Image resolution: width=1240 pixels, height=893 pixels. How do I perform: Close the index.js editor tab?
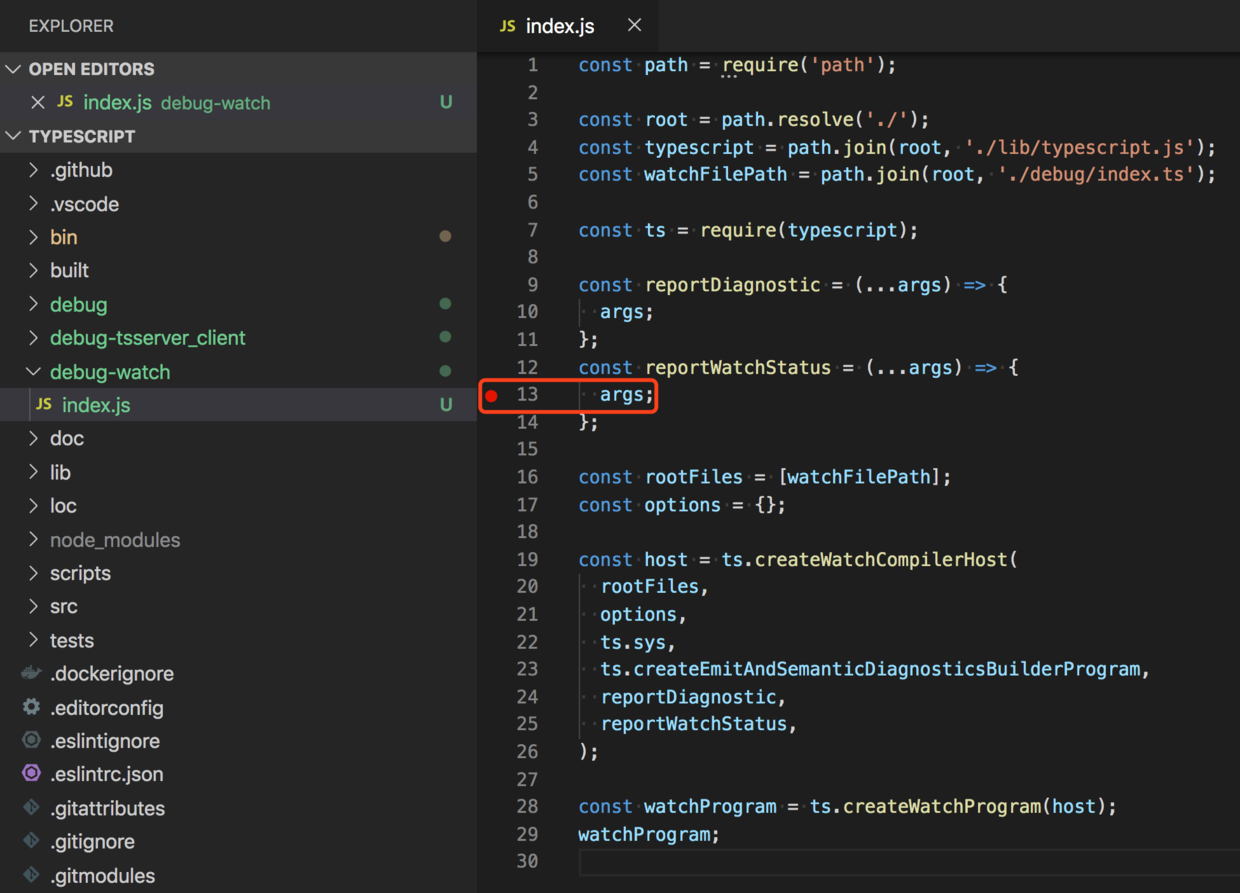point(634,24)
